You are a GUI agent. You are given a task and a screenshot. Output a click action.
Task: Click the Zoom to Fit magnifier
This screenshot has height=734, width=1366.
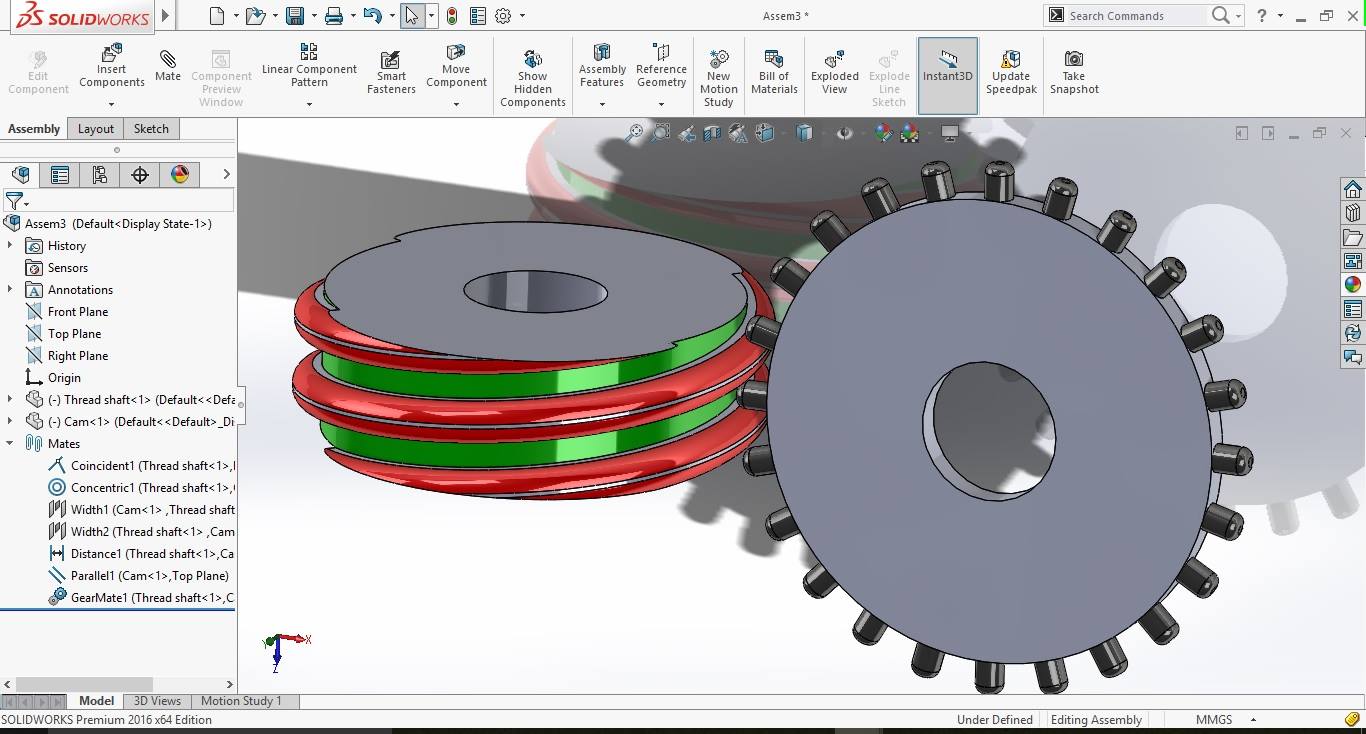634,133
